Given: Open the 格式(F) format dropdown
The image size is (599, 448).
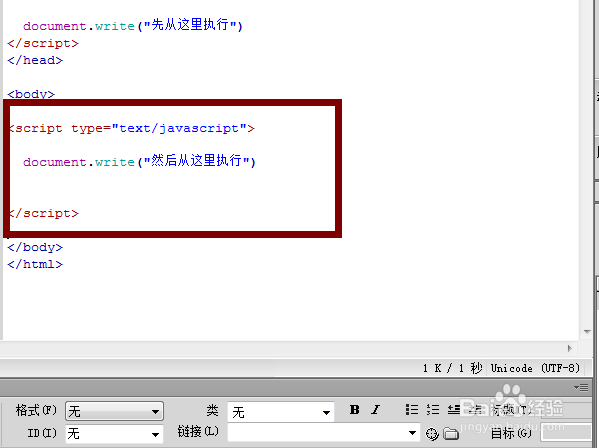Looking at the screenshot, I should (114, 411).
